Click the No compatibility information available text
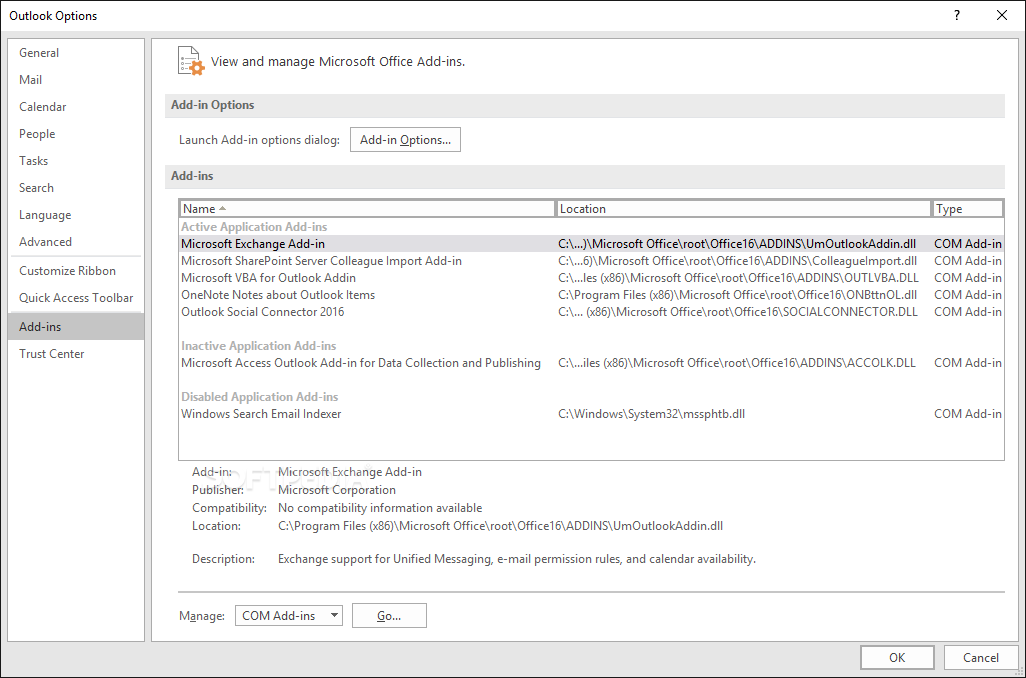Viewport: 1026px width, 678px height. click(380, 508)
